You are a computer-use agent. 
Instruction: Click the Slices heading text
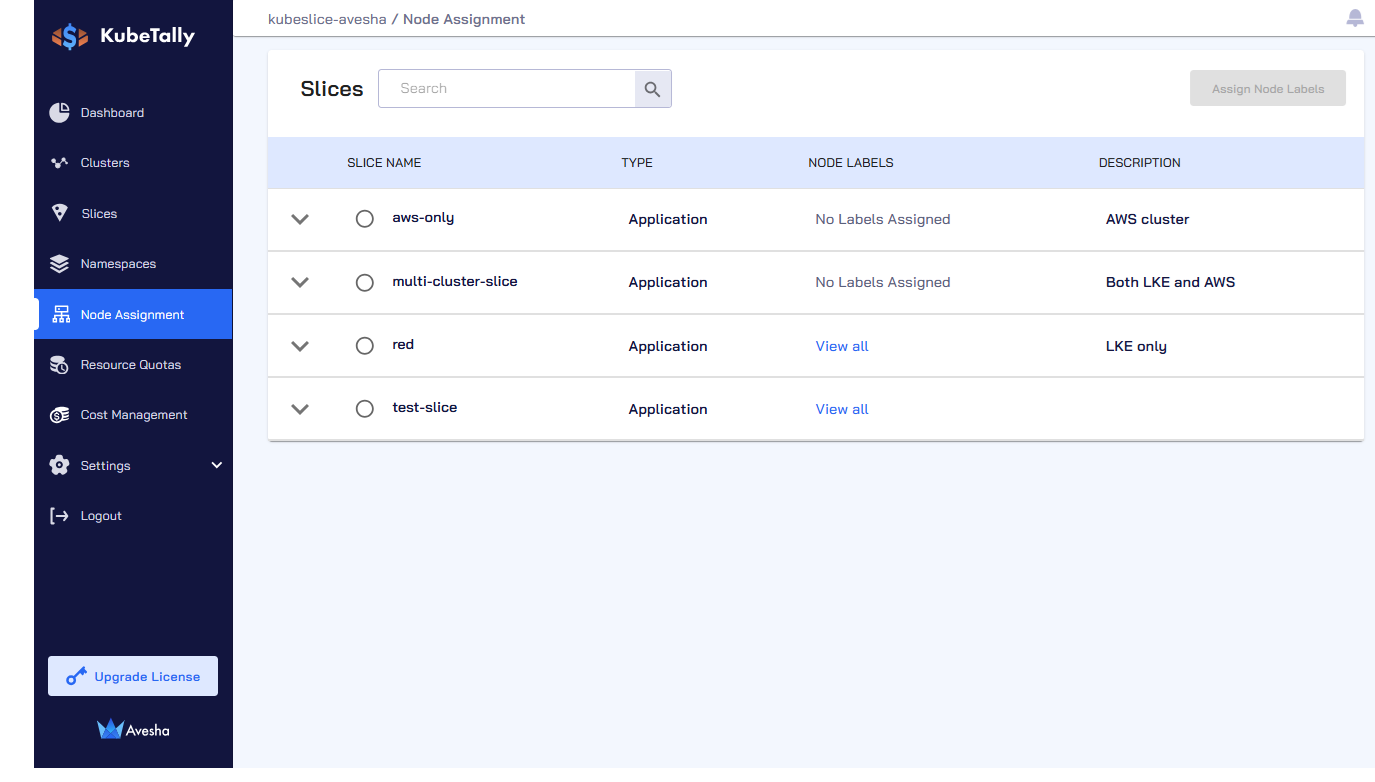pyautogui.click(x=332, y=89)
